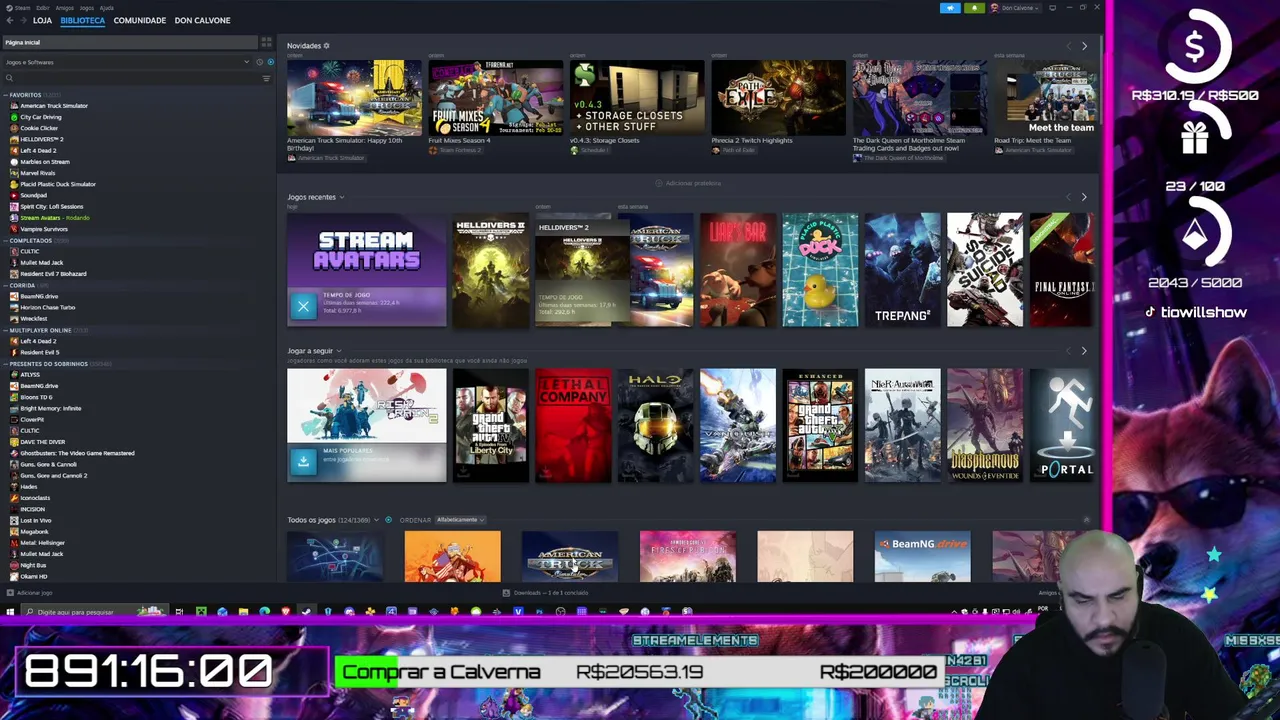1280x720 pixels.
Task: Open Big Picture mode monitor icon
Action: pyautogui.click(x=1052, y=8)
